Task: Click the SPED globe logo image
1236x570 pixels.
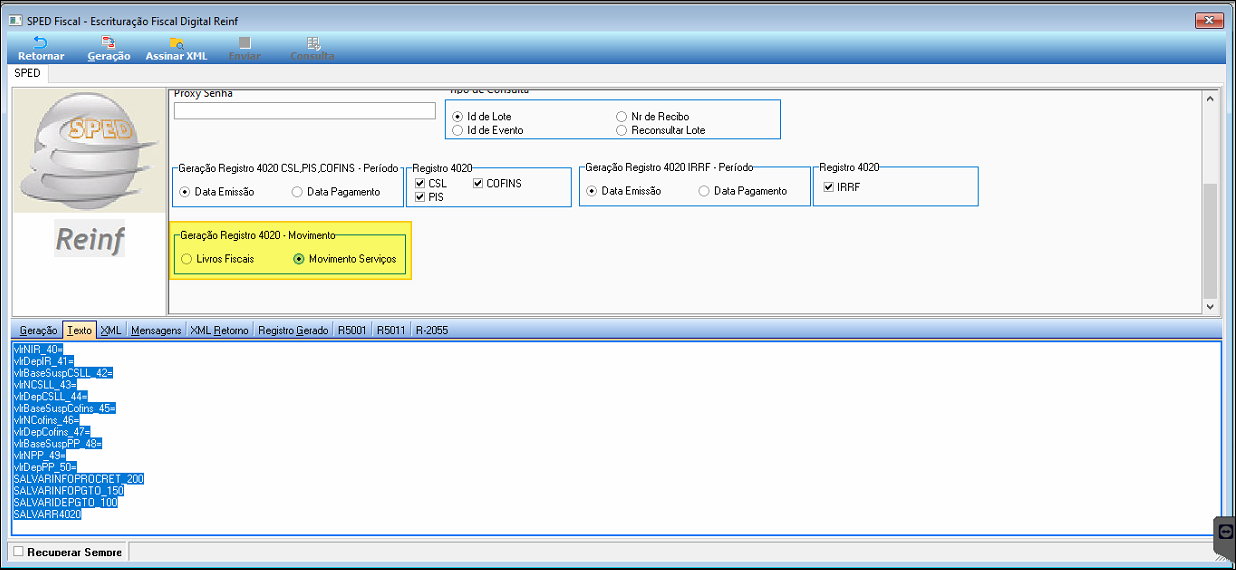Action: pyautogui.click(x=89, y=149)
